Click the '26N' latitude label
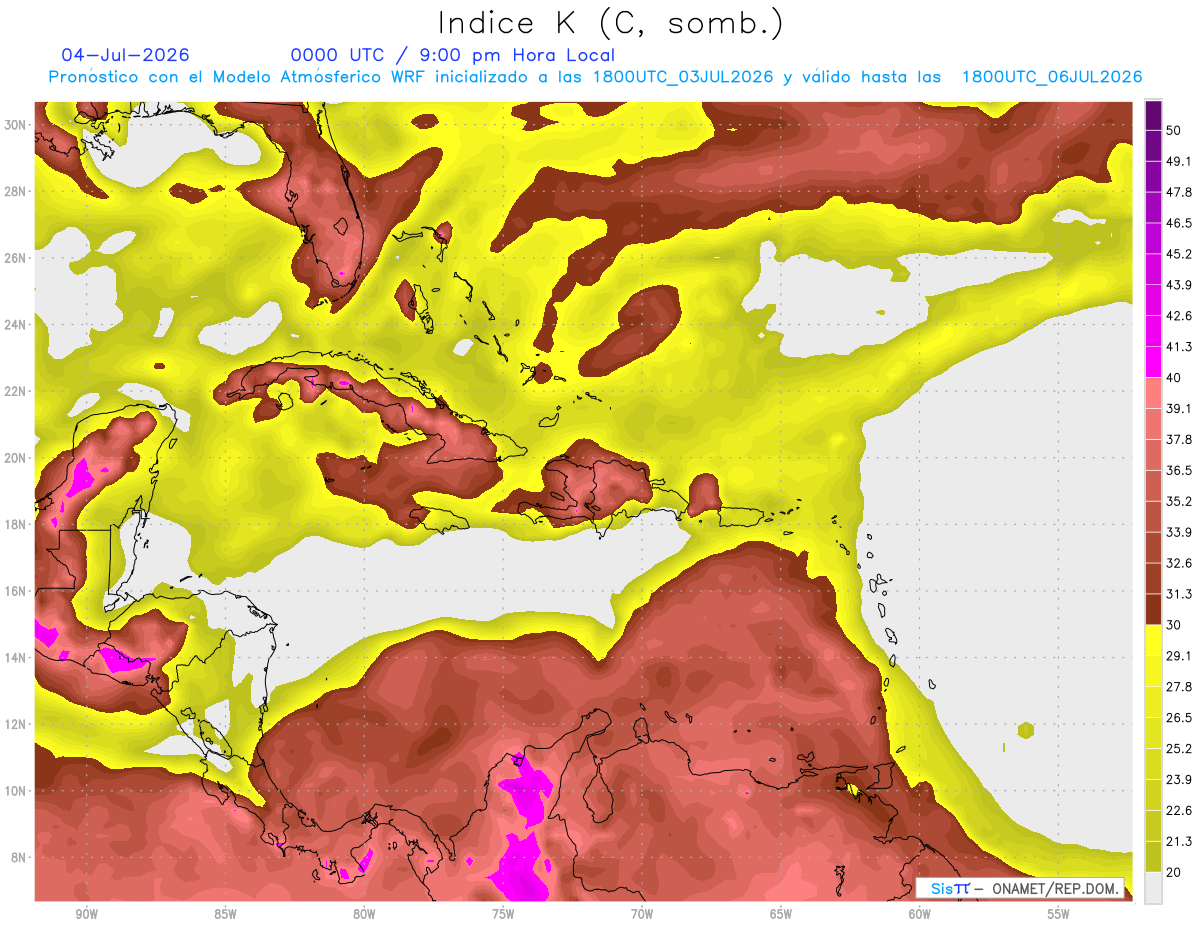The width and height of the screenshot is (1200, 927). tap(16, 258)
